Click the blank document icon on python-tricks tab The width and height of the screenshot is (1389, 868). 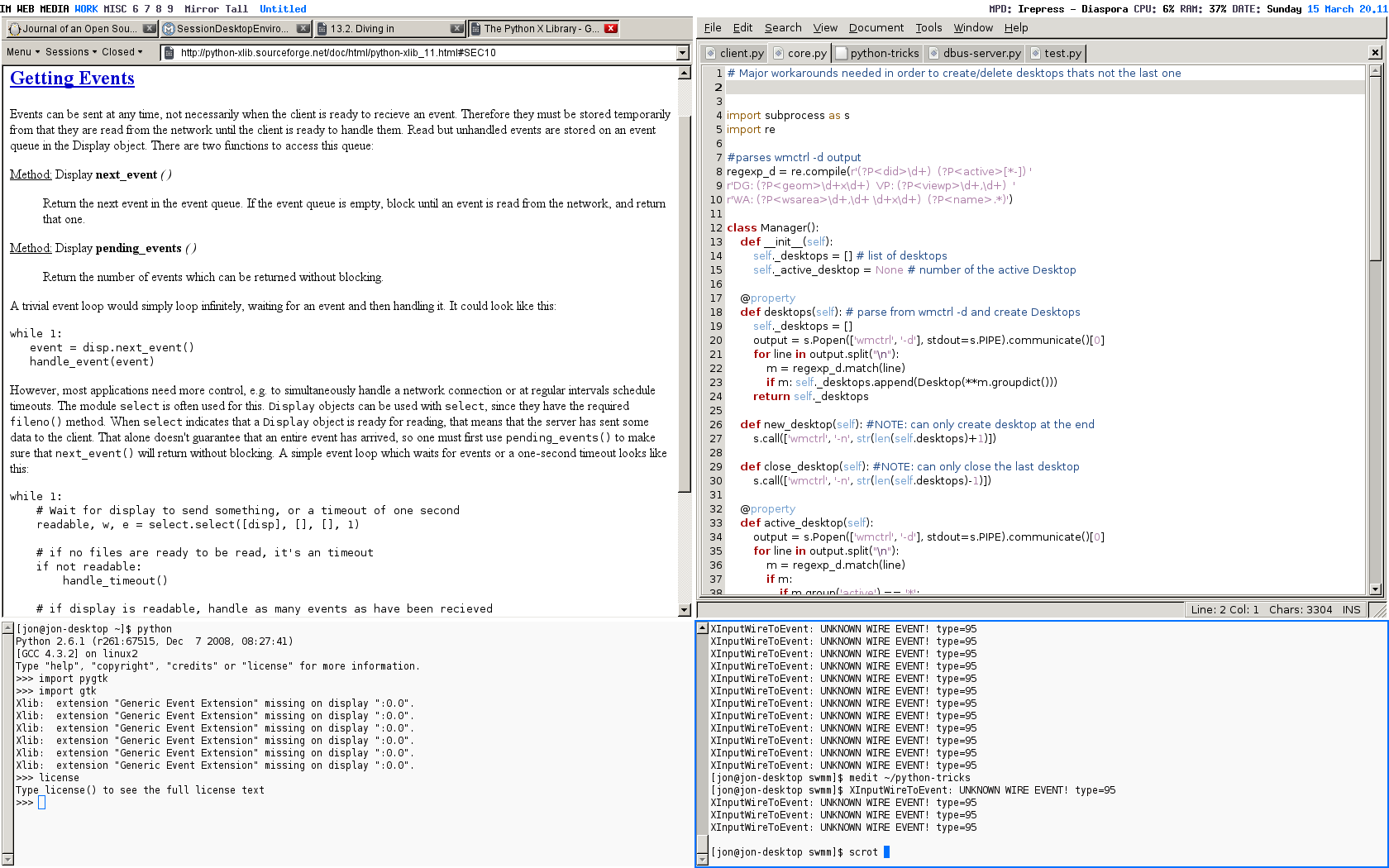[842, 53]
